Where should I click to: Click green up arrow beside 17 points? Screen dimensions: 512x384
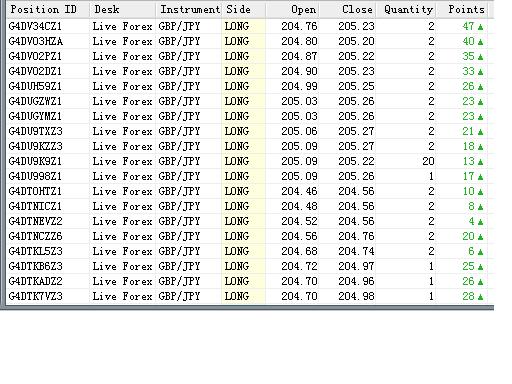click(x=480, y=177)
